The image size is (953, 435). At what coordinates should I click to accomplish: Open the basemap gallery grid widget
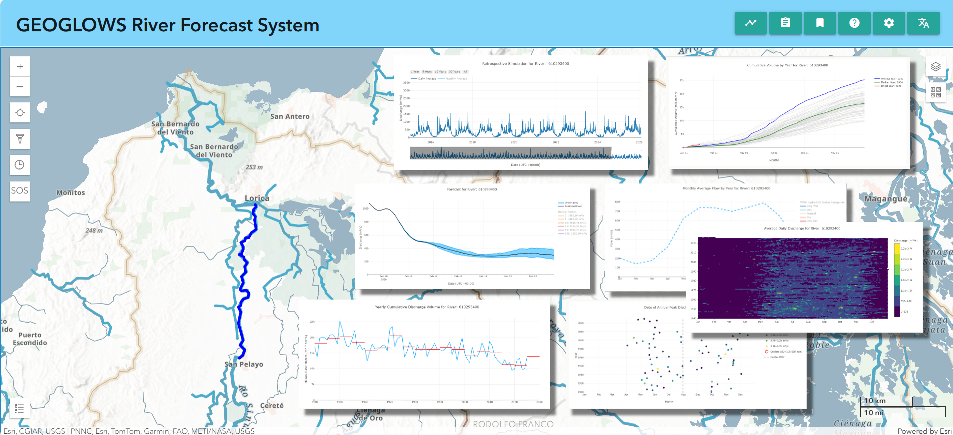(x=937, y=92)
